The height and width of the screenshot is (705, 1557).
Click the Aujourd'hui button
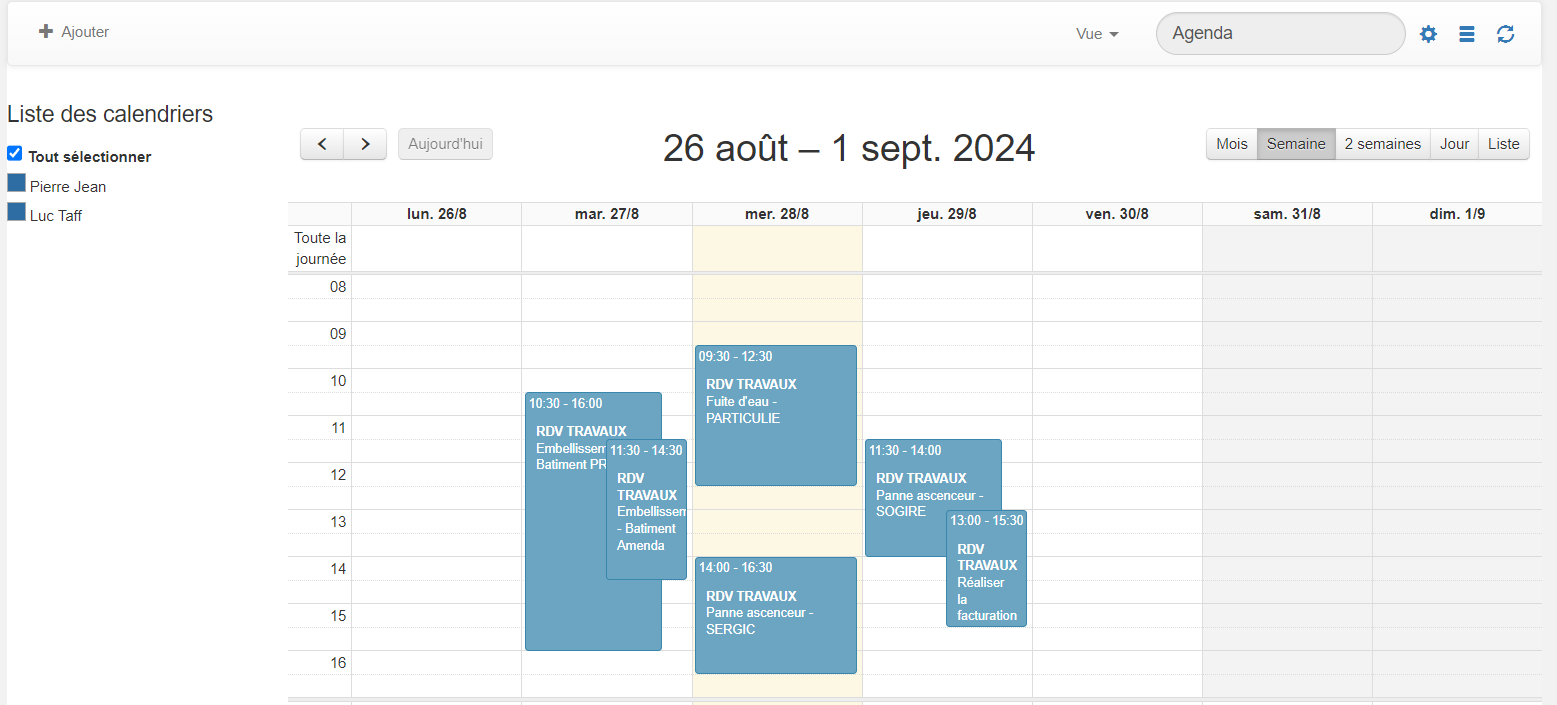coord(445,144)
